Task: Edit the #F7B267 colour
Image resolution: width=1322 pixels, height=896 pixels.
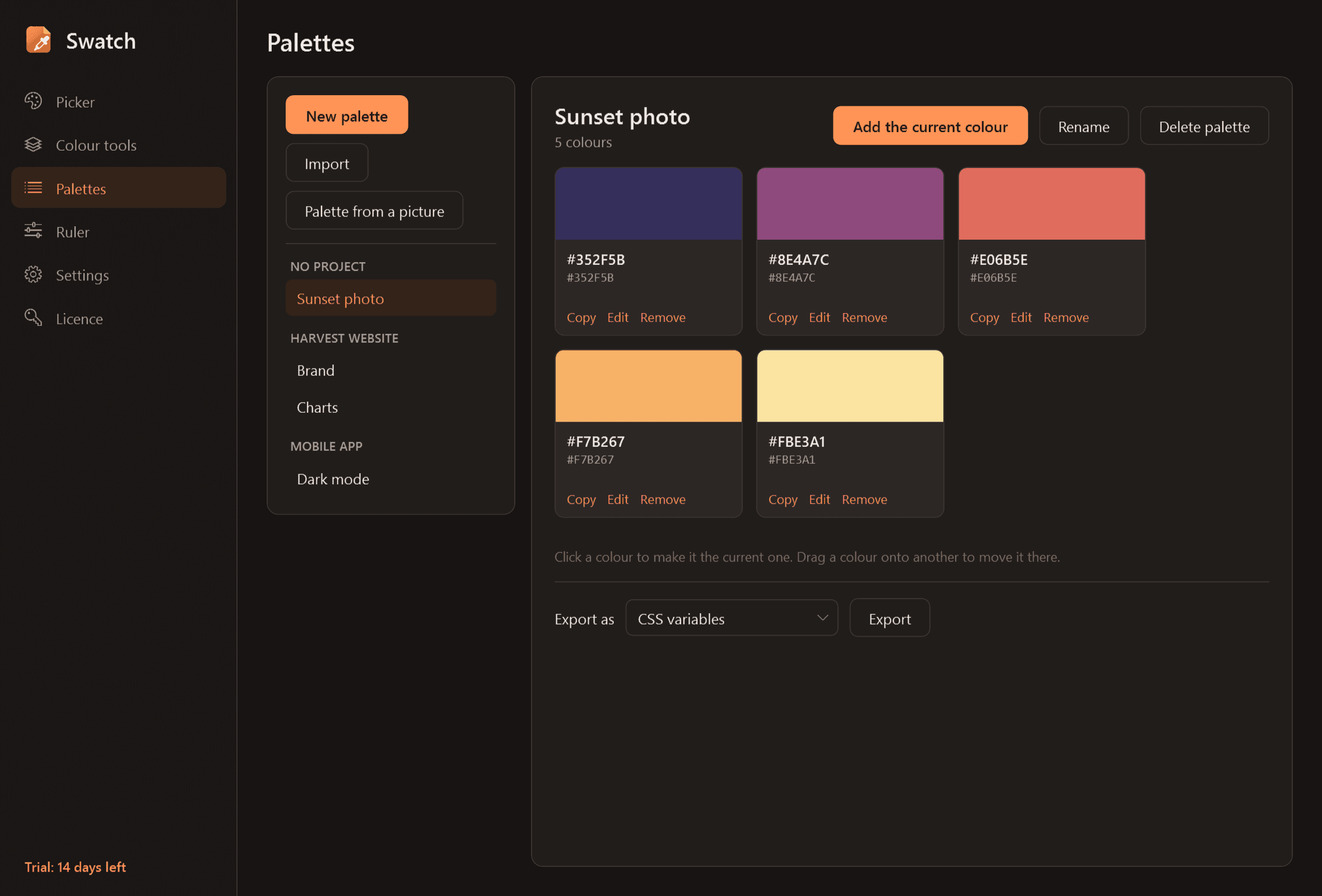Action: point(618,499)
